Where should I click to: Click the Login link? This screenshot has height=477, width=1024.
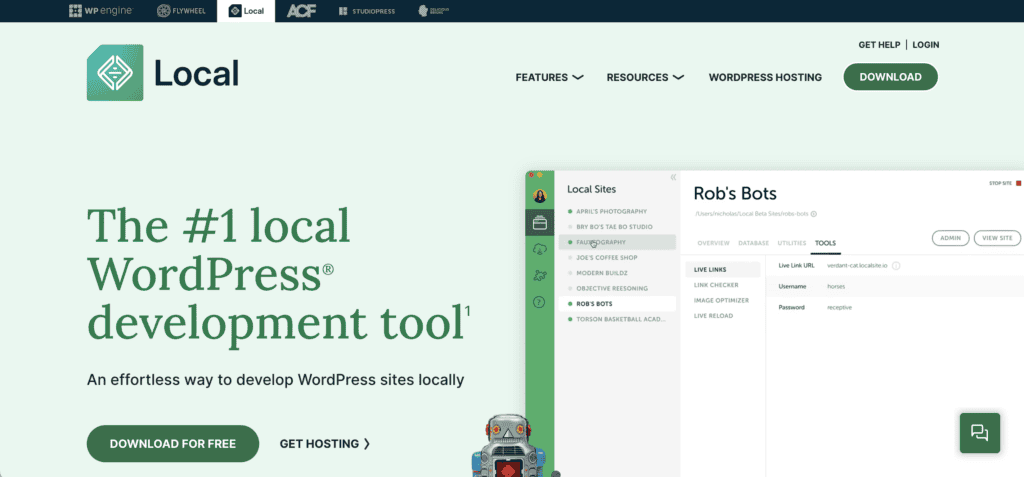[925, 45]
